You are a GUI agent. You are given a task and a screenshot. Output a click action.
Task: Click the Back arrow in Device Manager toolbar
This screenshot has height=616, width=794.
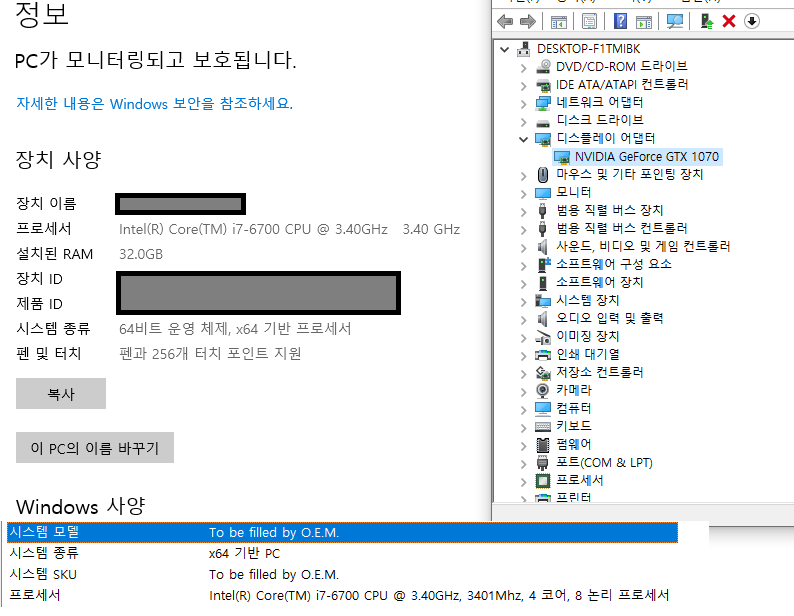coord(505,21)
